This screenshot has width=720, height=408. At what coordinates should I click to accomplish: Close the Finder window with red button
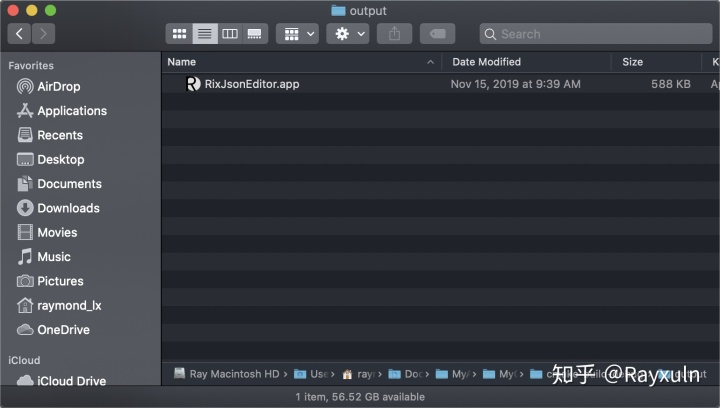[13, 10]
